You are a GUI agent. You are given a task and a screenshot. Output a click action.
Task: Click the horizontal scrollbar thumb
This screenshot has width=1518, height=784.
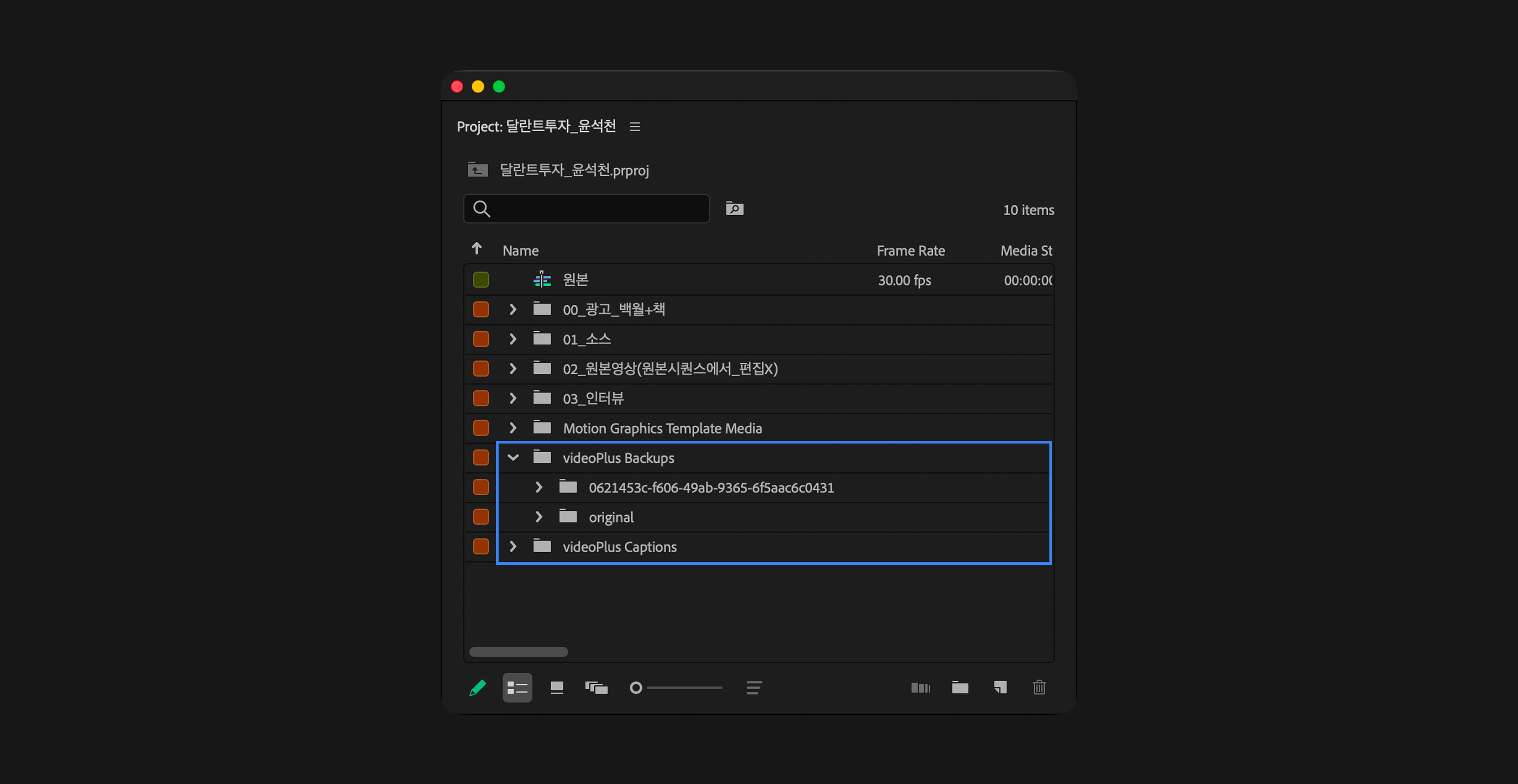tap(518, 651)
